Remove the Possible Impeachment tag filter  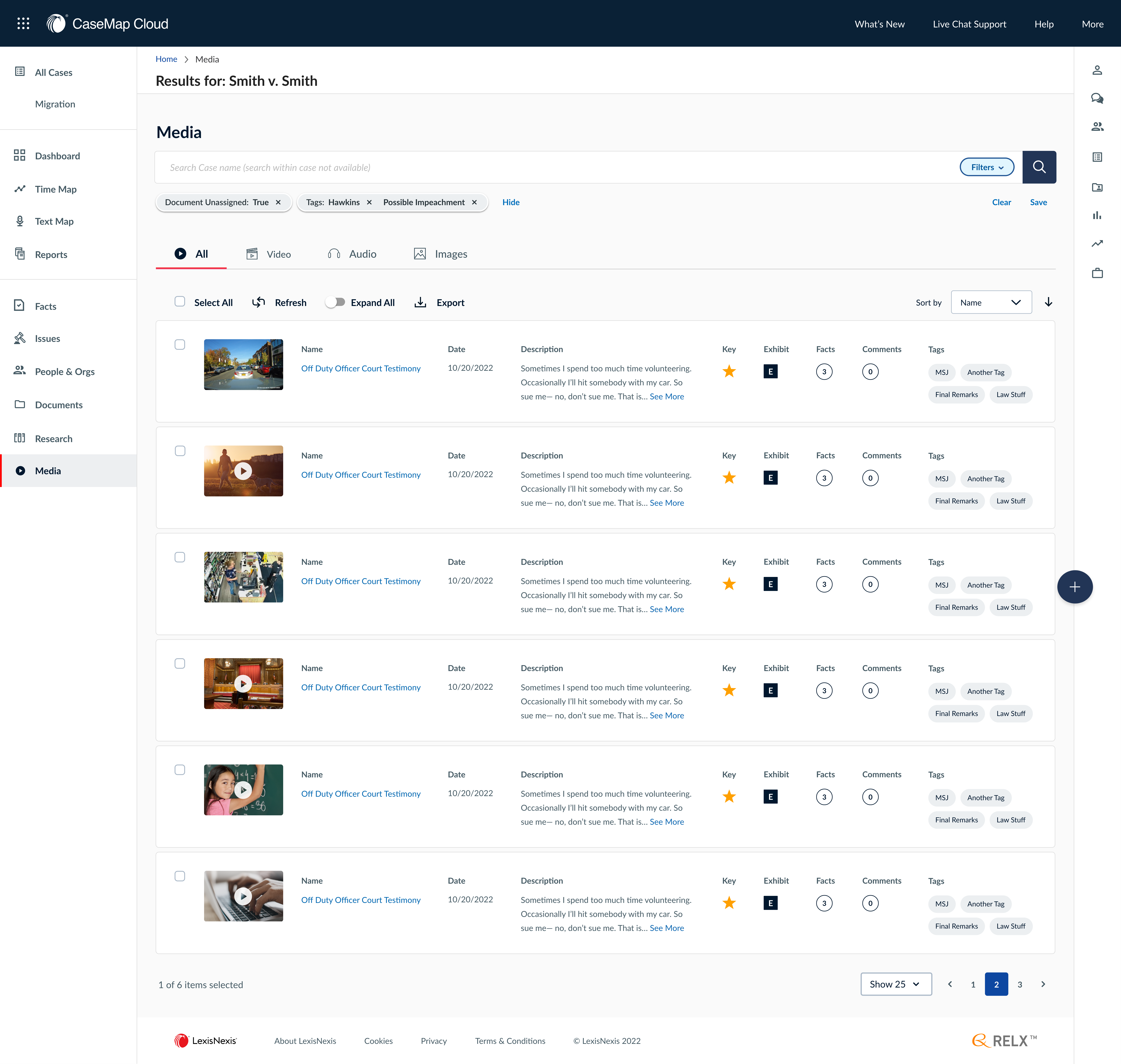[474, 203]
